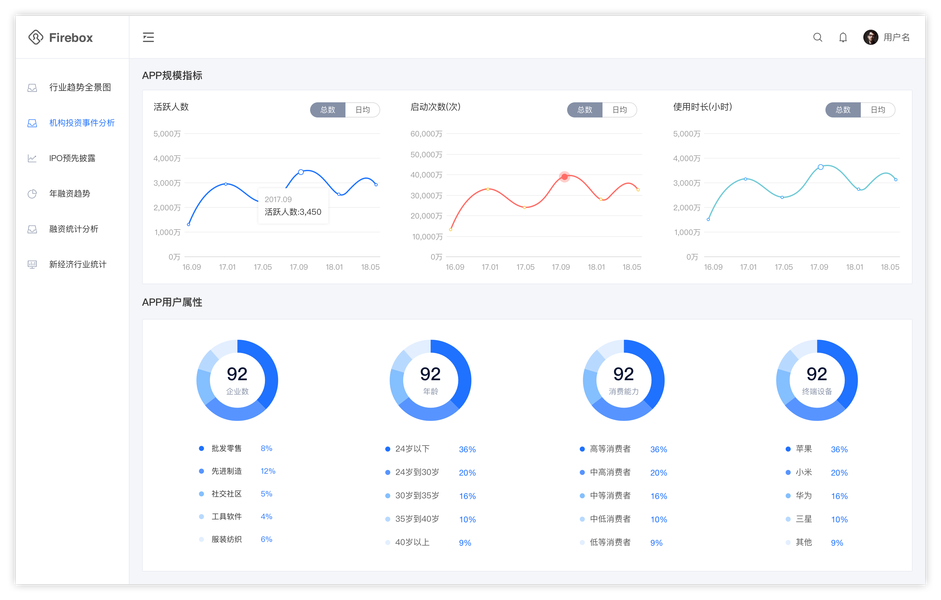Click APP用户属性 section heading
Screen dimensions: 941x600
click(172, 302)
